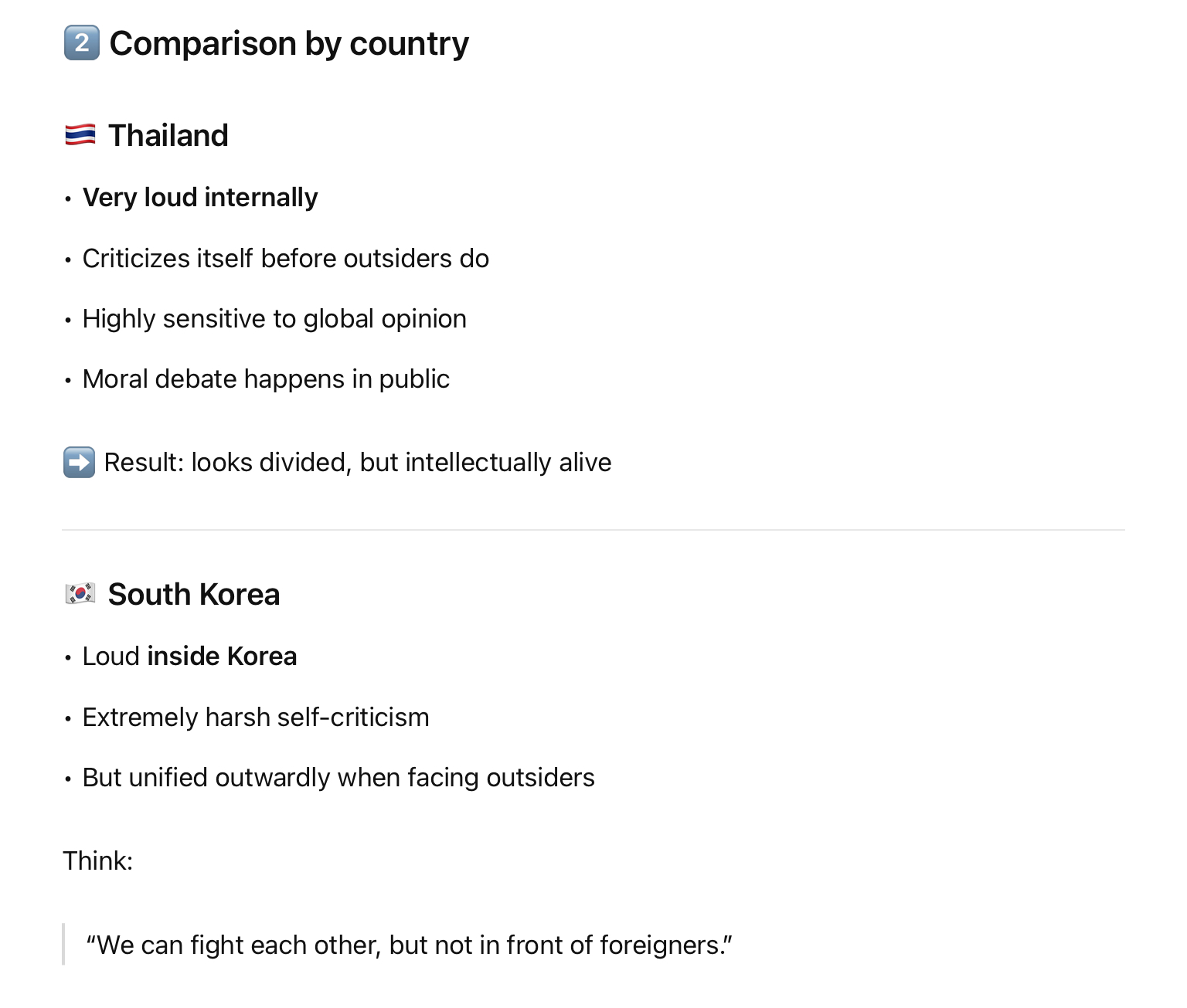Select 'Highly sensitive to global opinion' line
1187x1008 pixels.
tap(274, 319)
